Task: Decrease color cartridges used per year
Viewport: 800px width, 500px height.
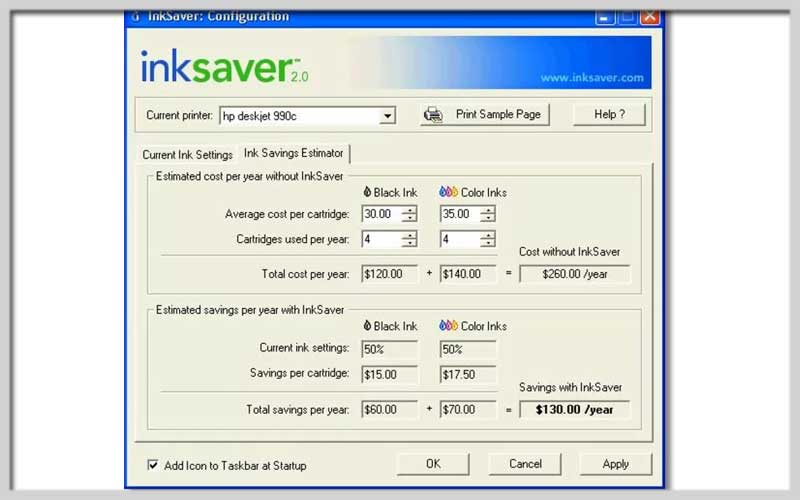Action: [488, 243]
